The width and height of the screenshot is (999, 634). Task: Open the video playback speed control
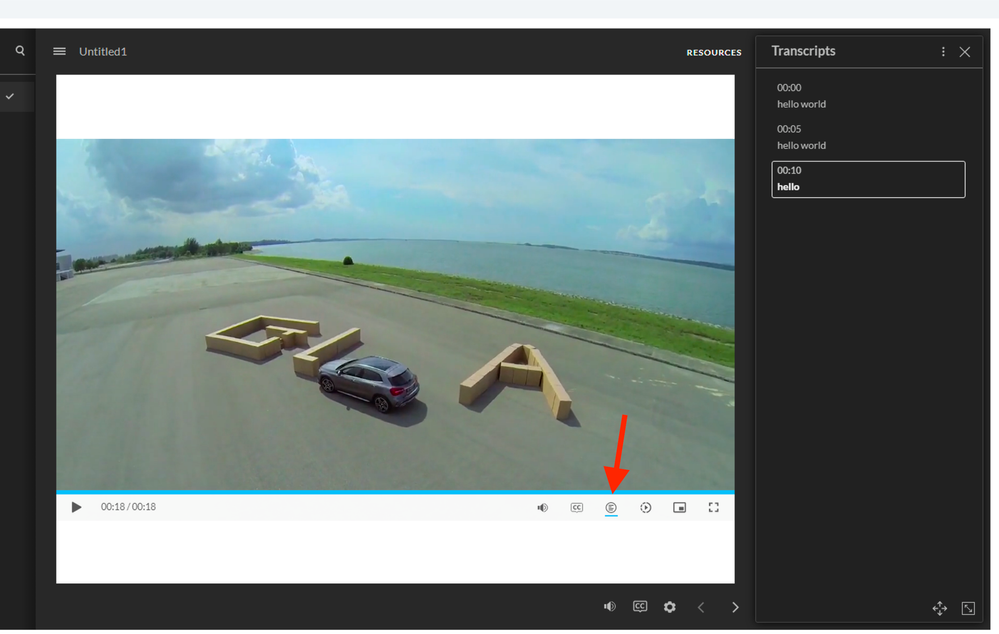646,508
